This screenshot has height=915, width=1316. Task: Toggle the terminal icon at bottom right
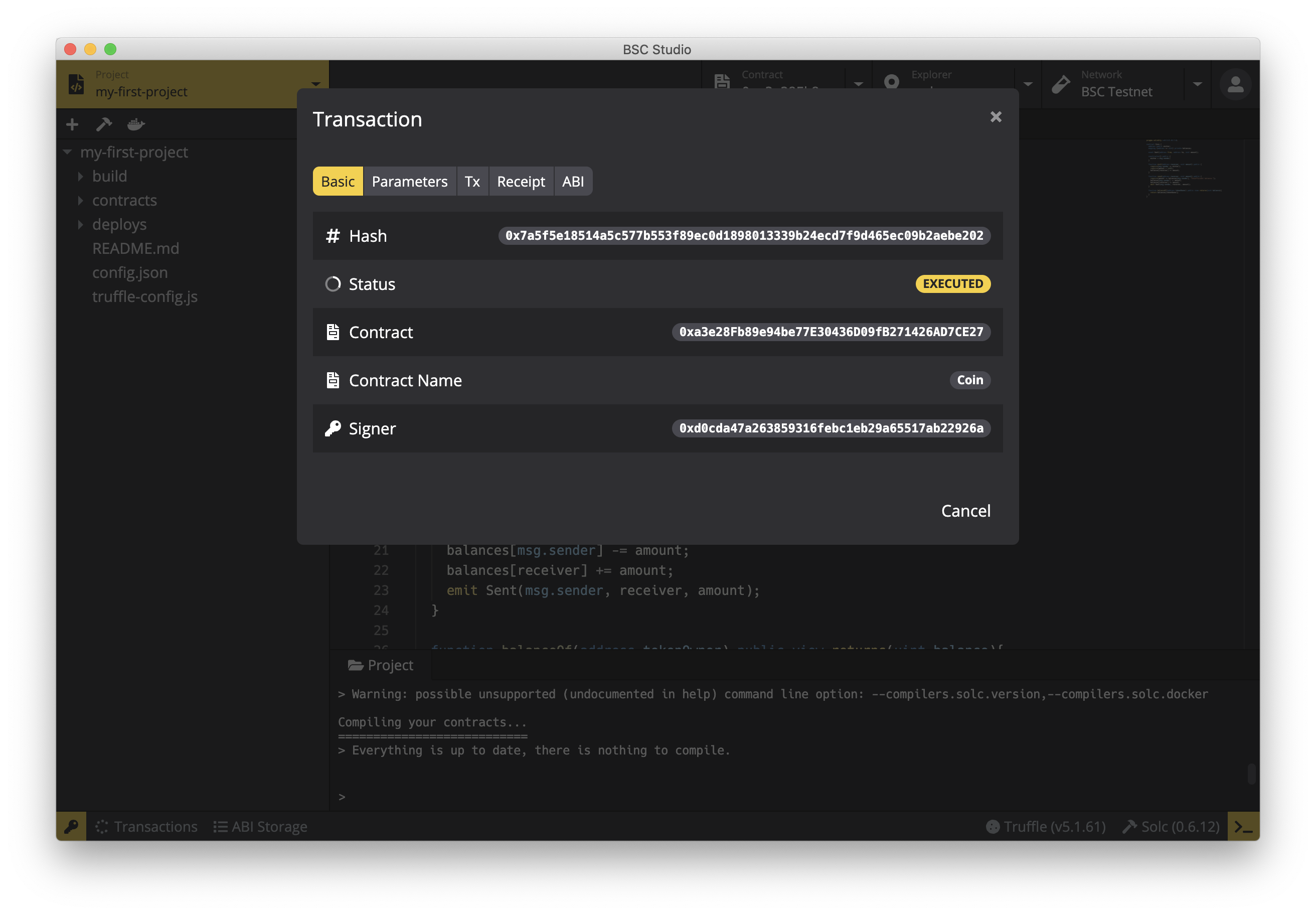click(x=1243, y=826)
